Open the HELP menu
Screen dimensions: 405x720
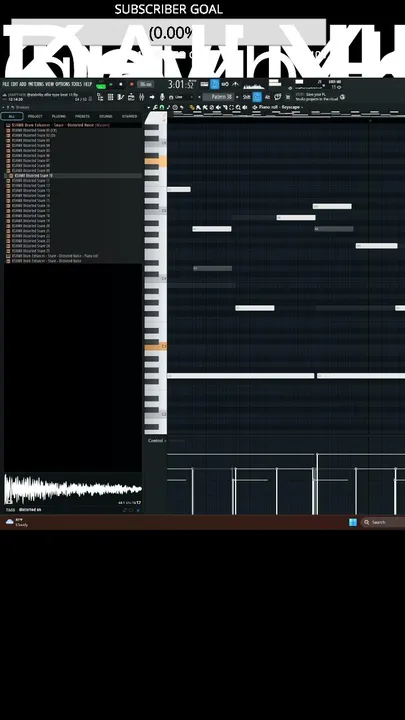point(88,84)
